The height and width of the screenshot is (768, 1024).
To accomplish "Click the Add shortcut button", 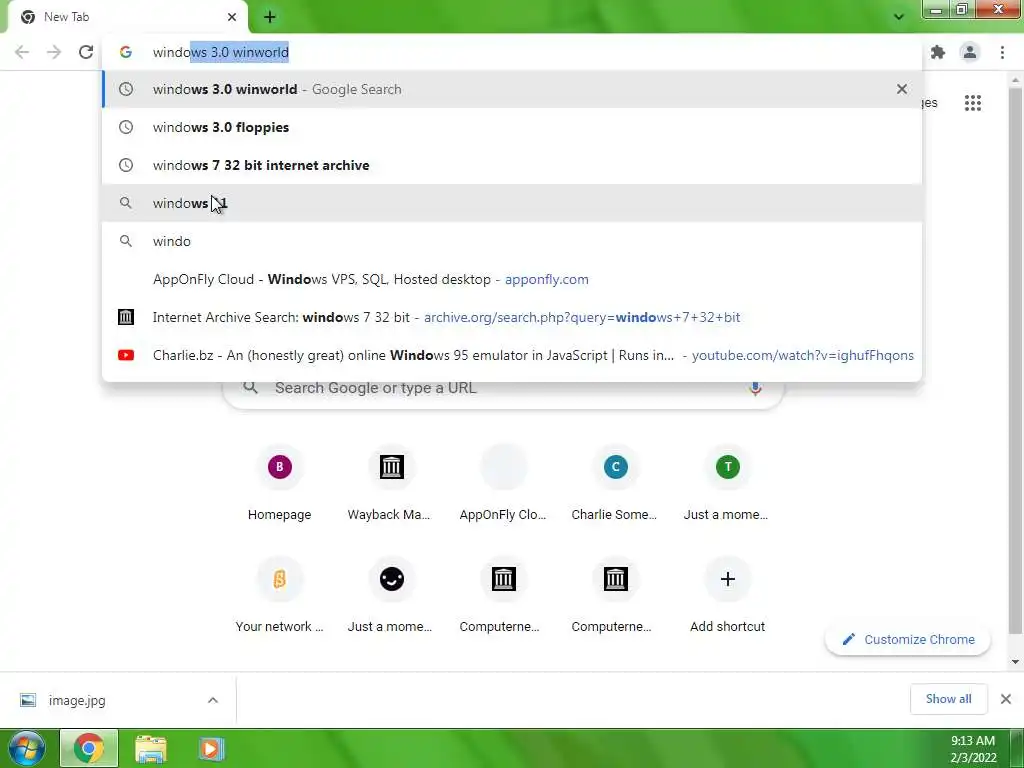I will 727,596.
